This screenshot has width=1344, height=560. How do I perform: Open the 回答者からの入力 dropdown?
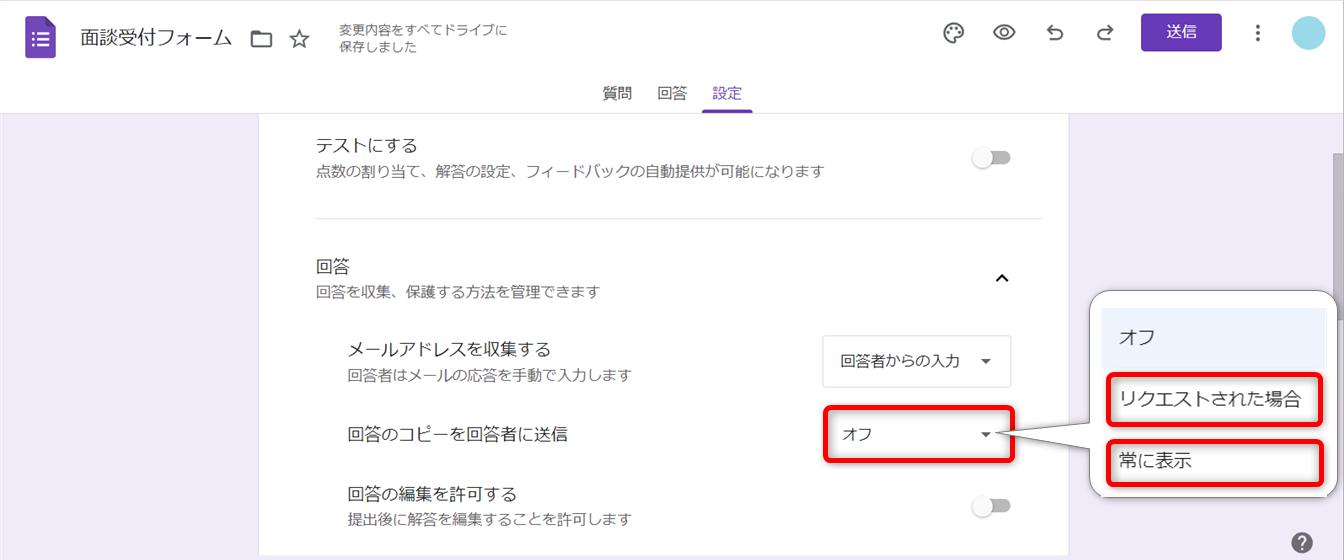coord(916,361)
